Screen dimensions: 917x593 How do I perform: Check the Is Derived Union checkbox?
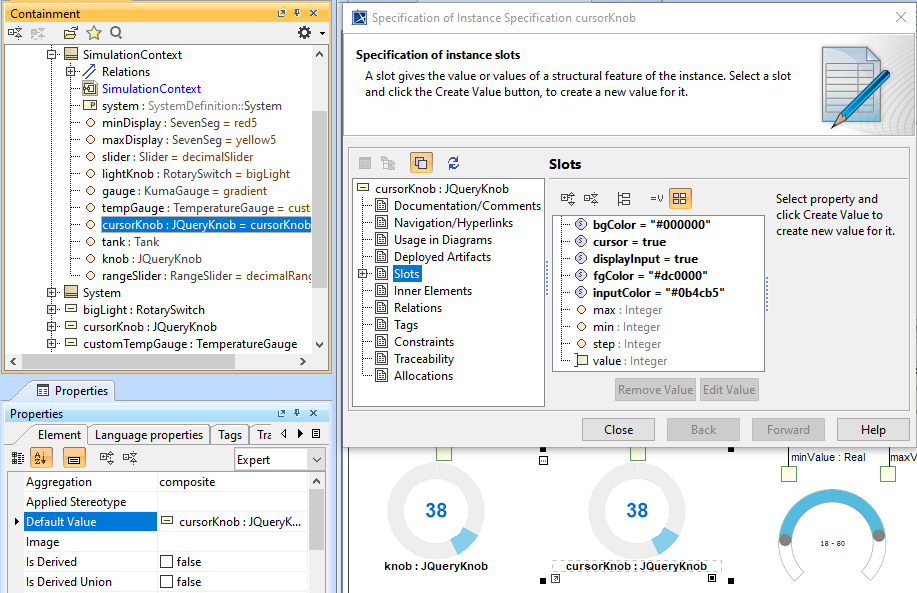tap(166, 582)
